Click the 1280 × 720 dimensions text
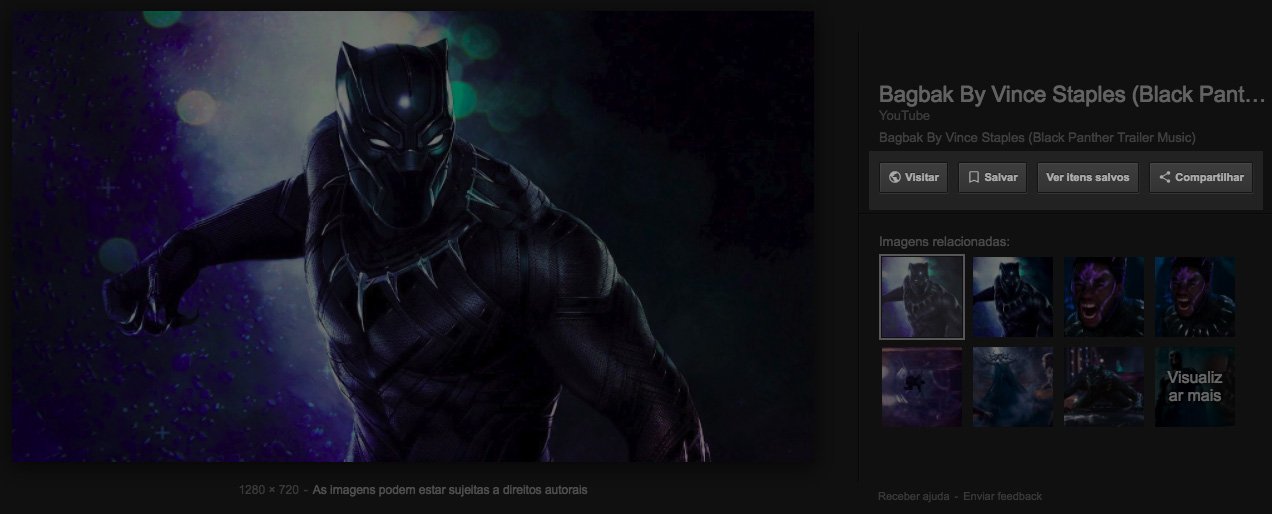 (x=268, y=490)
